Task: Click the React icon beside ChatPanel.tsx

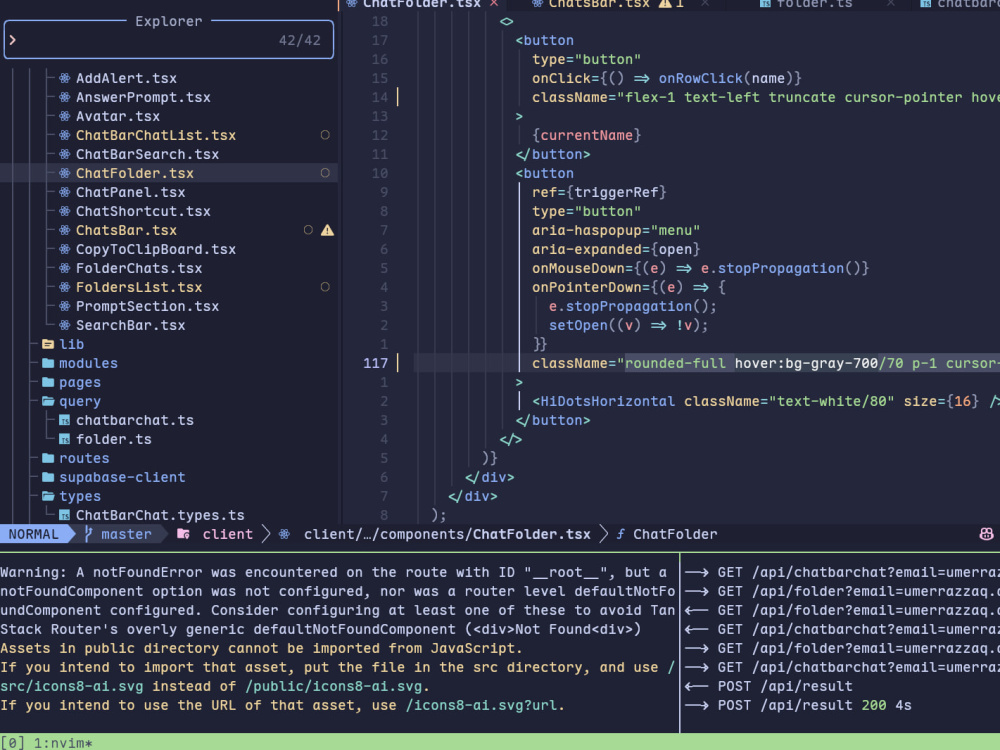Action: click(x=64, y=193)
